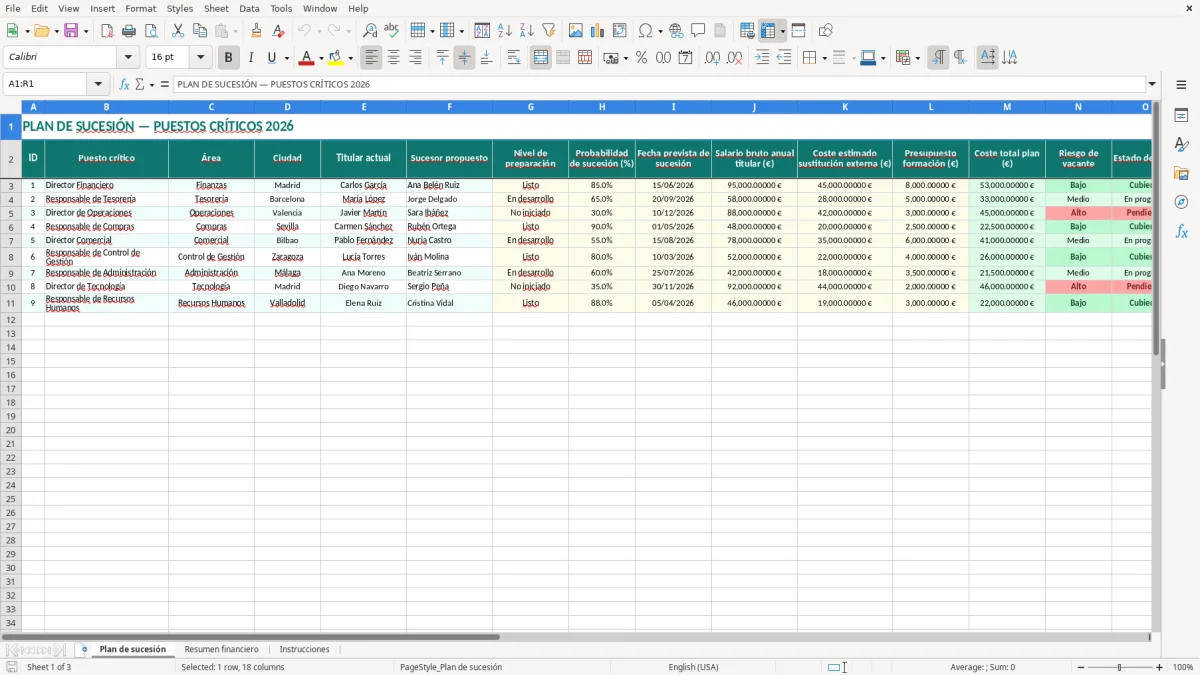Click Increase Indent icon
The image size is (1200, 675).
point(762,58)
